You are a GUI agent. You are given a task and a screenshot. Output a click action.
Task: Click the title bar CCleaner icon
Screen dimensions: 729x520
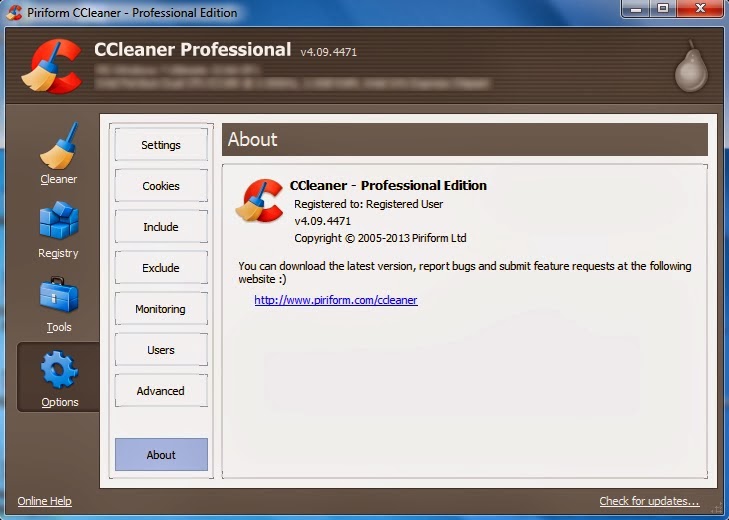pyautogui.click(x=14, y=13)
